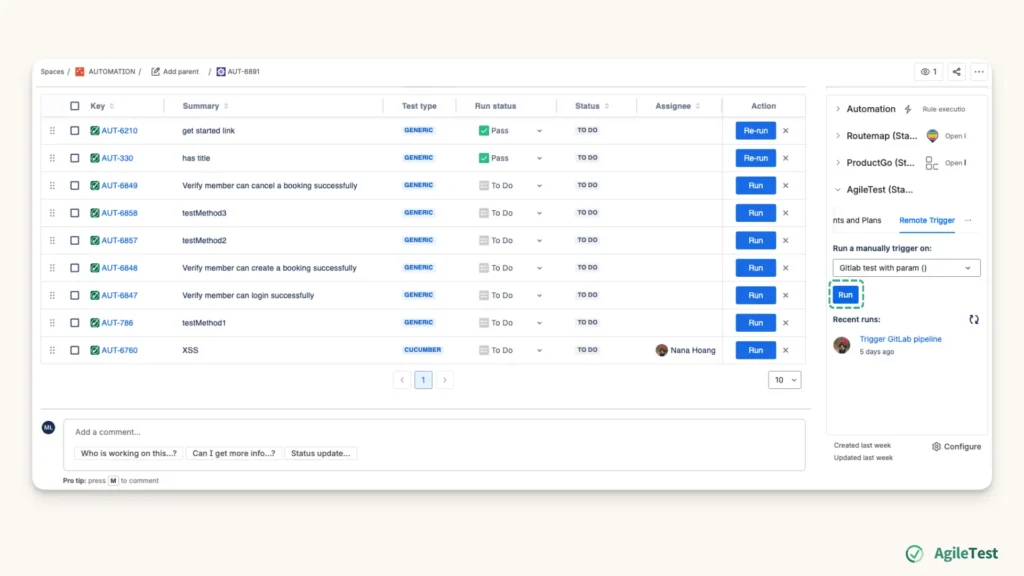Collapse the AgileTest panel section
The width and height of the screenshot is (1024, 576).
click(838, 189)
